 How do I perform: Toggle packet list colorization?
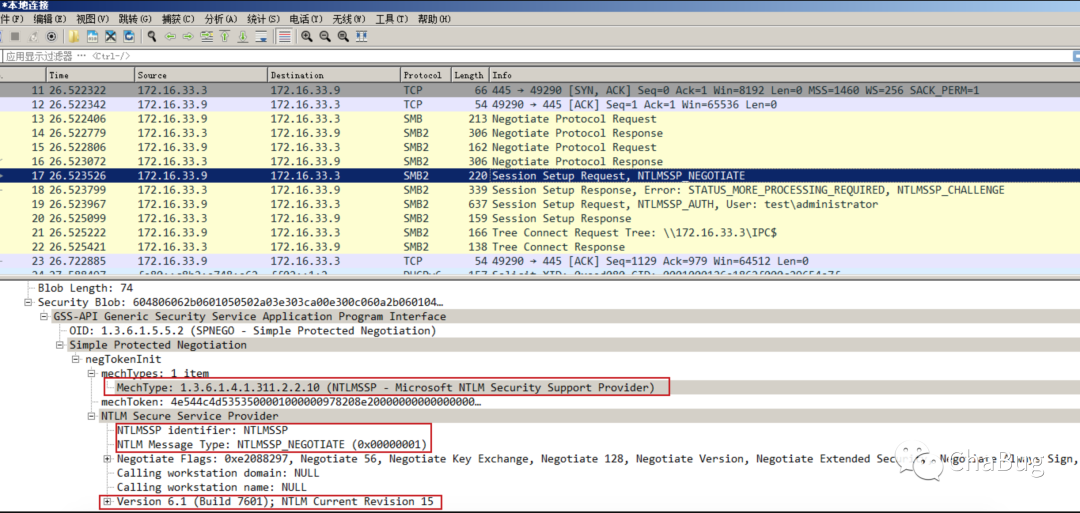pyautogui.click(x=284, y=36)
